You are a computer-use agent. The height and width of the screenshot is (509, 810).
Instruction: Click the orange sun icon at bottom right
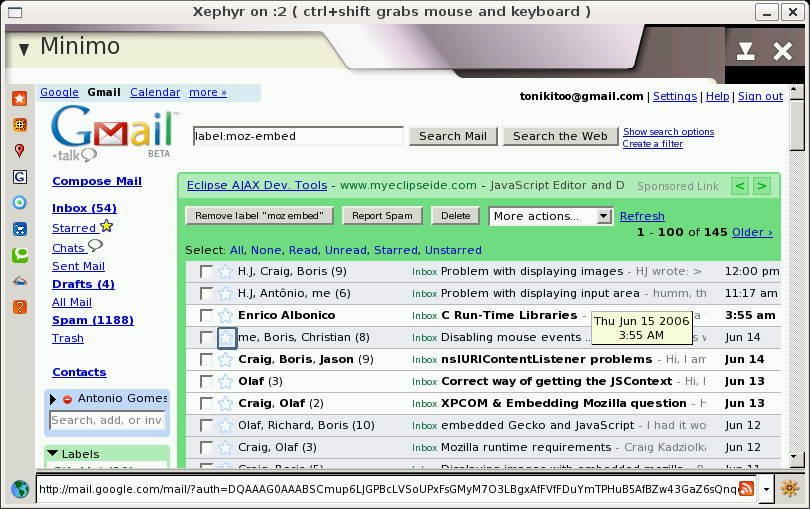(790, 488)
